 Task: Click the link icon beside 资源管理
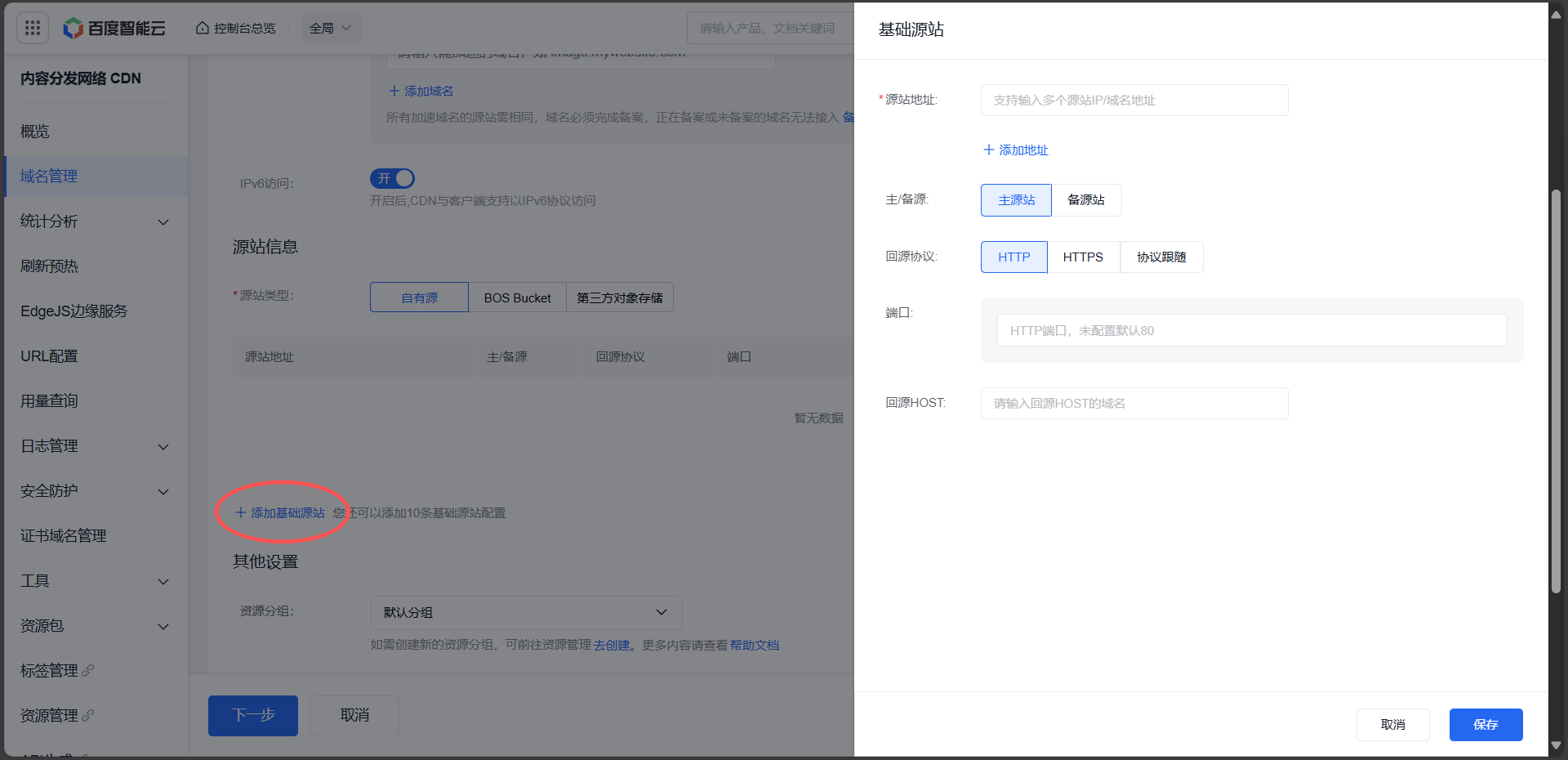88,716
